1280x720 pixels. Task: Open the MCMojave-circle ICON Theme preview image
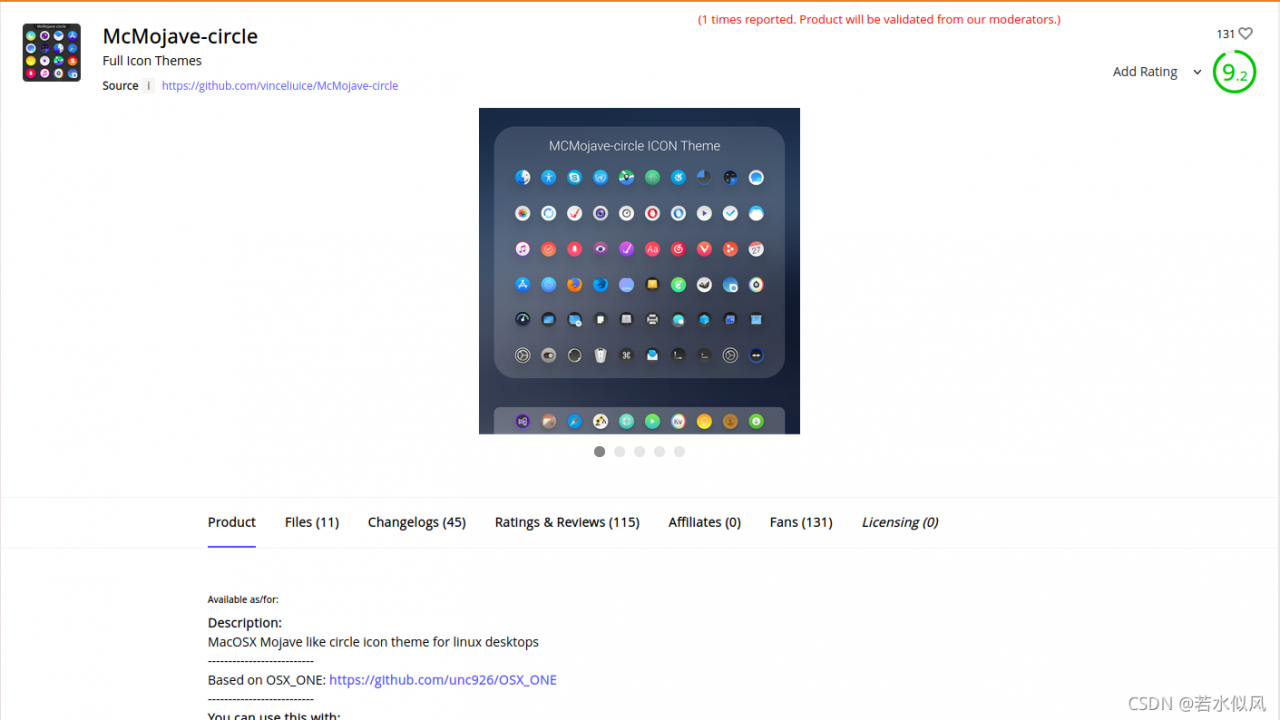pyautogui.click(x=639, y=271)
